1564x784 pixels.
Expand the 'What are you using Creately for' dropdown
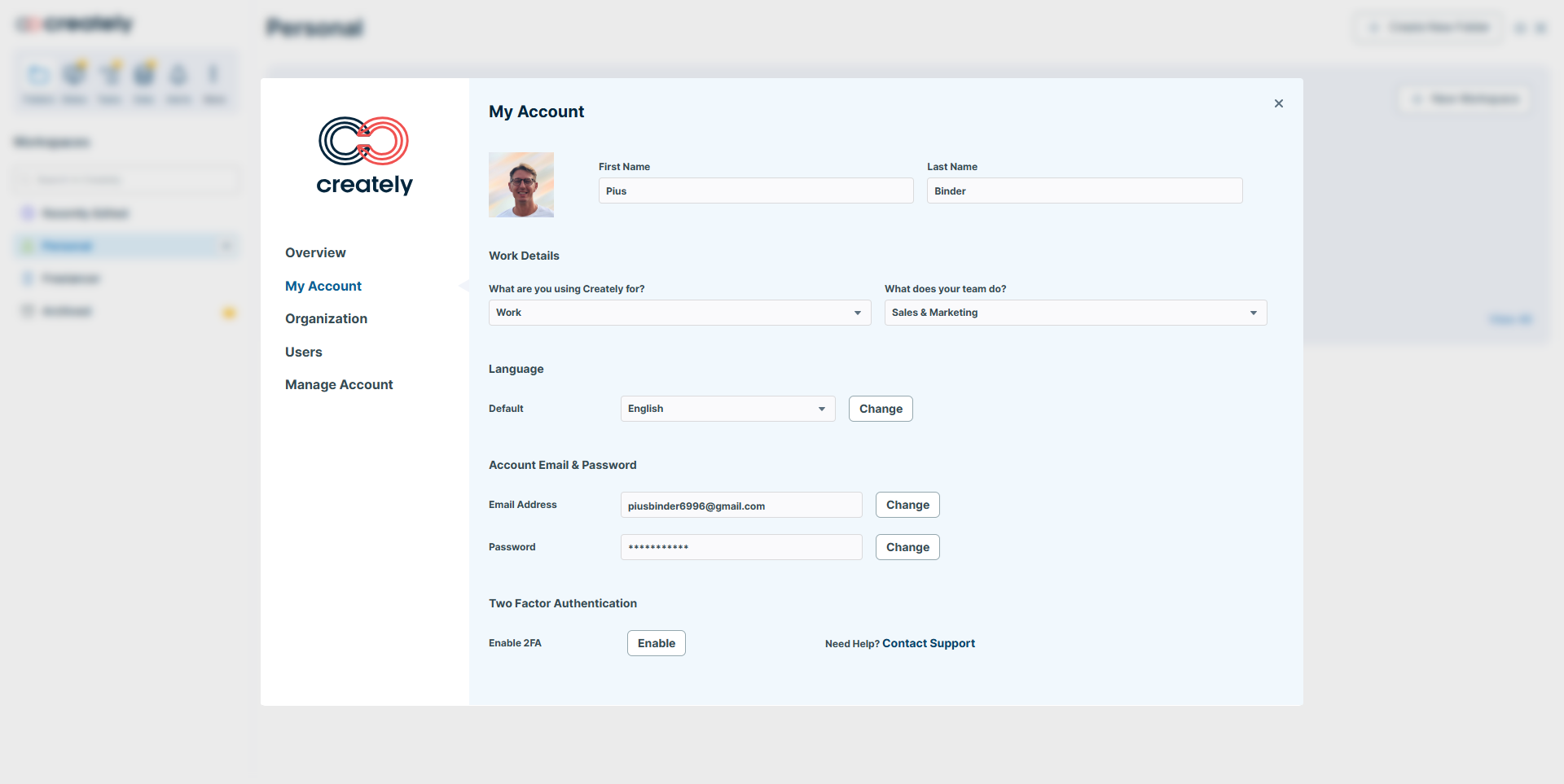click(x=679, y=313)
